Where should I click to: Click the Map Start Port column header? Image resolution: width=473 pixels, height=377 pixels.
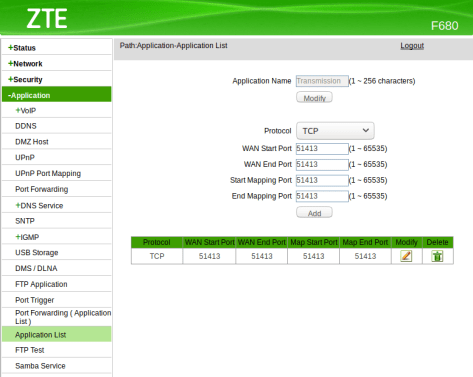313,242
